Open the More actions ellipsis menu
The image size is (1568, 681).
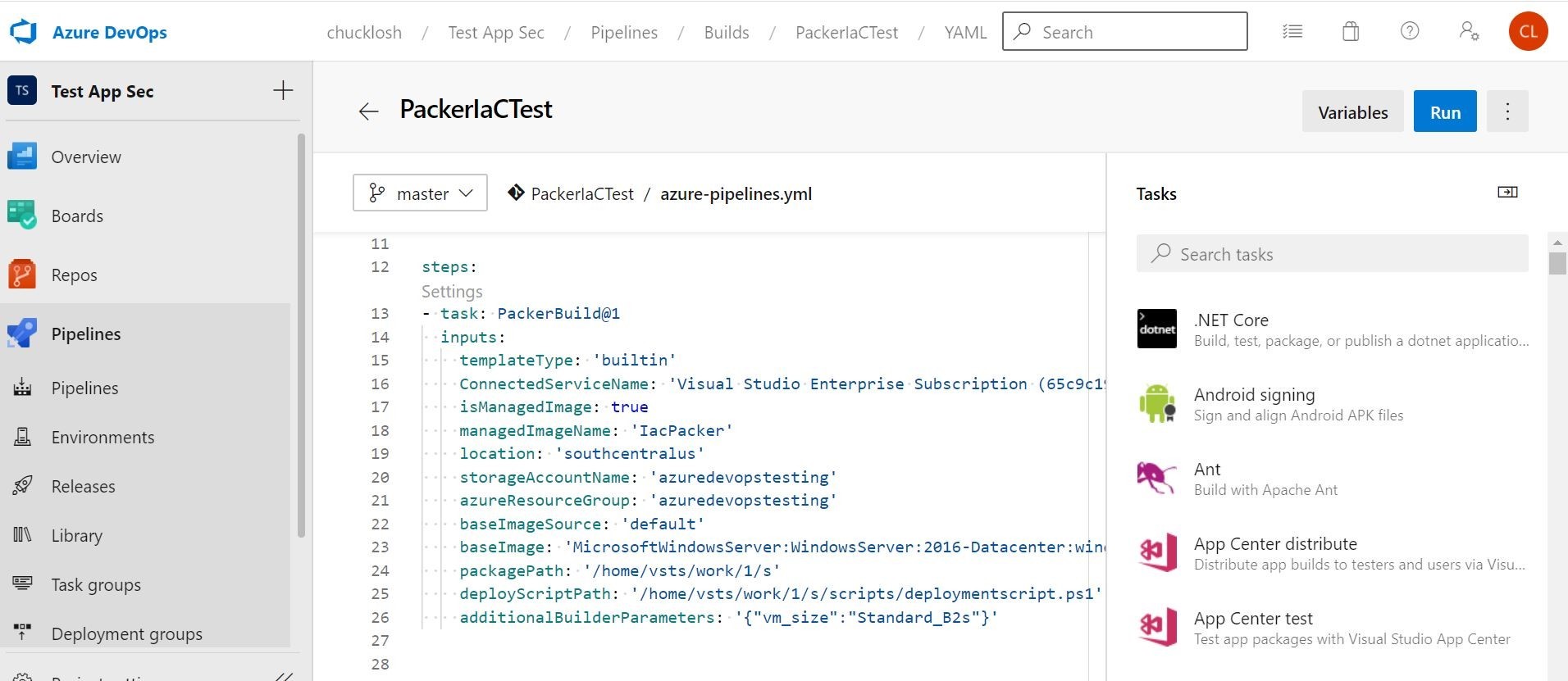point(1507,111)
